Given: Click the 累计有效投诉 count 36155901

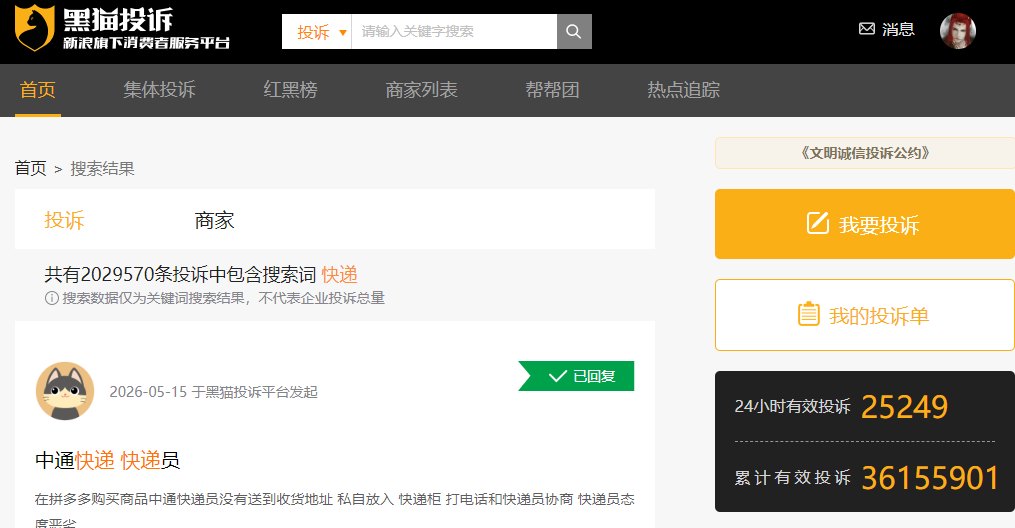Looking at the screenshot, I should click(x=930, y=478).
